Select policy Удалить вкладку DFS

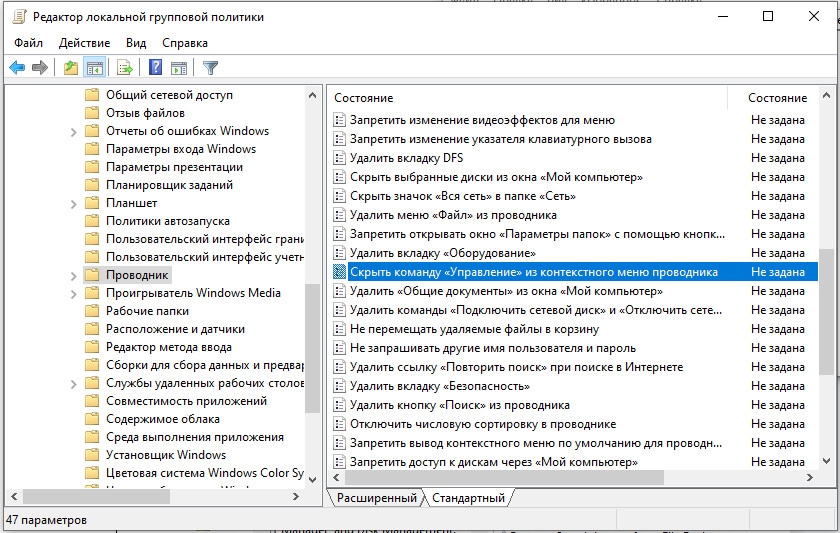point(406,158)
